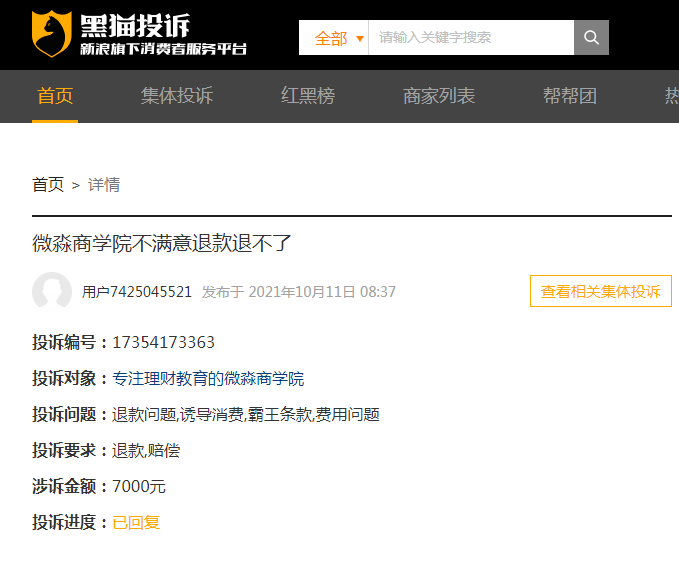The height and width of the screenshot is (566, 679).
Task: Open the 商家列表 navigation tab
Action: pyautogui.click(x=439, y=96)
